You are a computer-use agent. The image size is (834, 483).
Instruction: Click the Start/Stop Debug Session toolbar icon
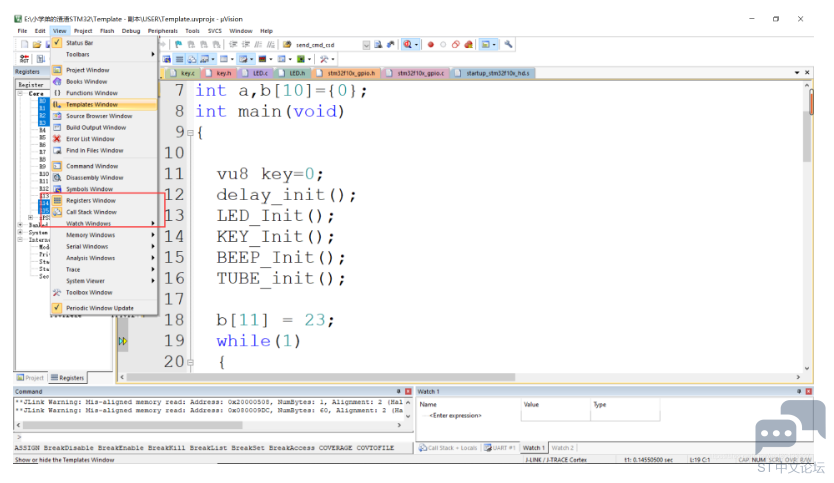(x=407, y=45)
